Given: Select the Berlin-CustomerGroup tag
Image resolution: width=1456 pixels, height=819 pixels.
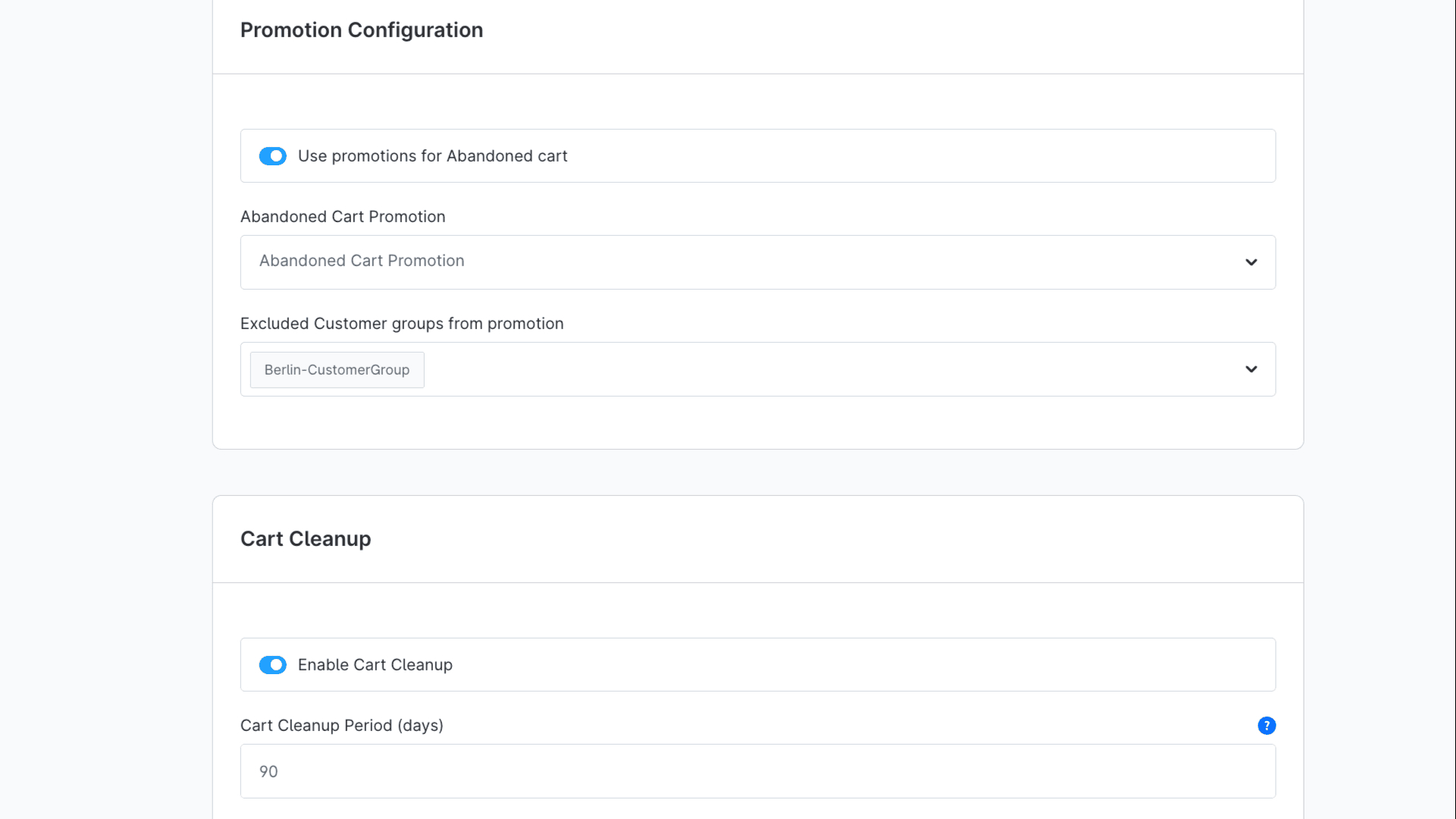Looking at the screenshot, I should pos(337,369).
